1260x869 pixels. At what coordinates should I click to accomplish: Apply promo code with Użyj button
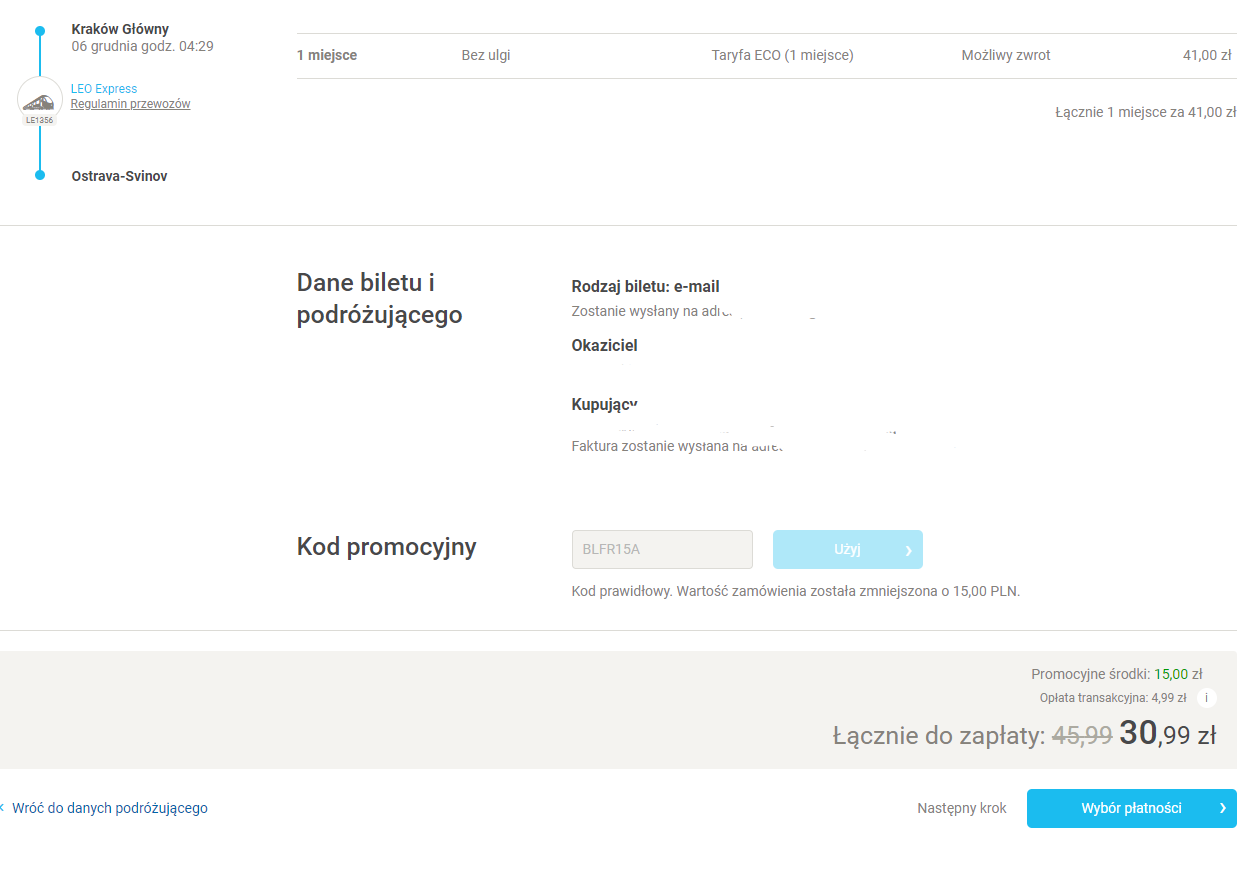coord(848,549)
